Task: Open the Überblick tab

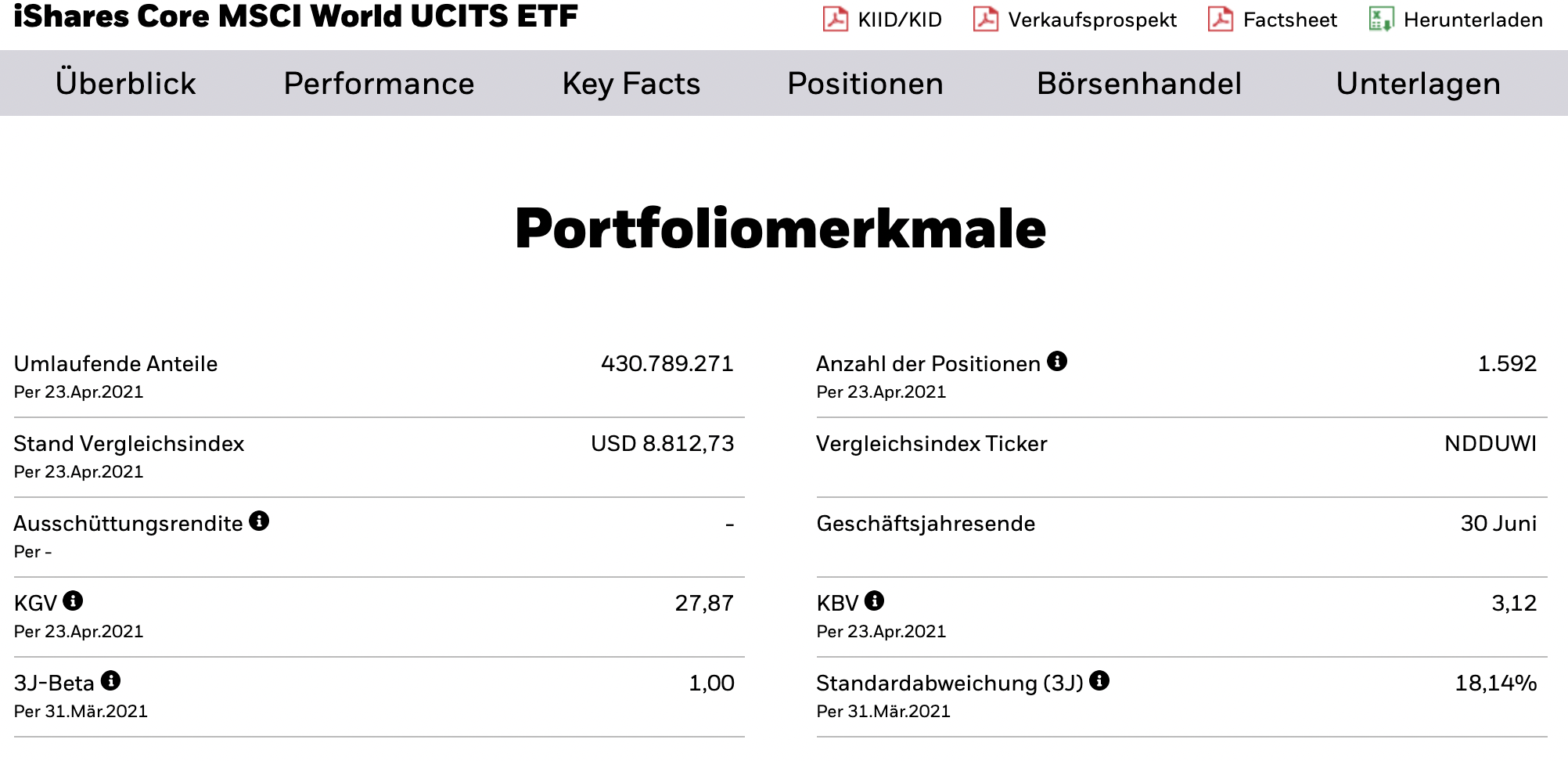Action: tap(125, 84)
